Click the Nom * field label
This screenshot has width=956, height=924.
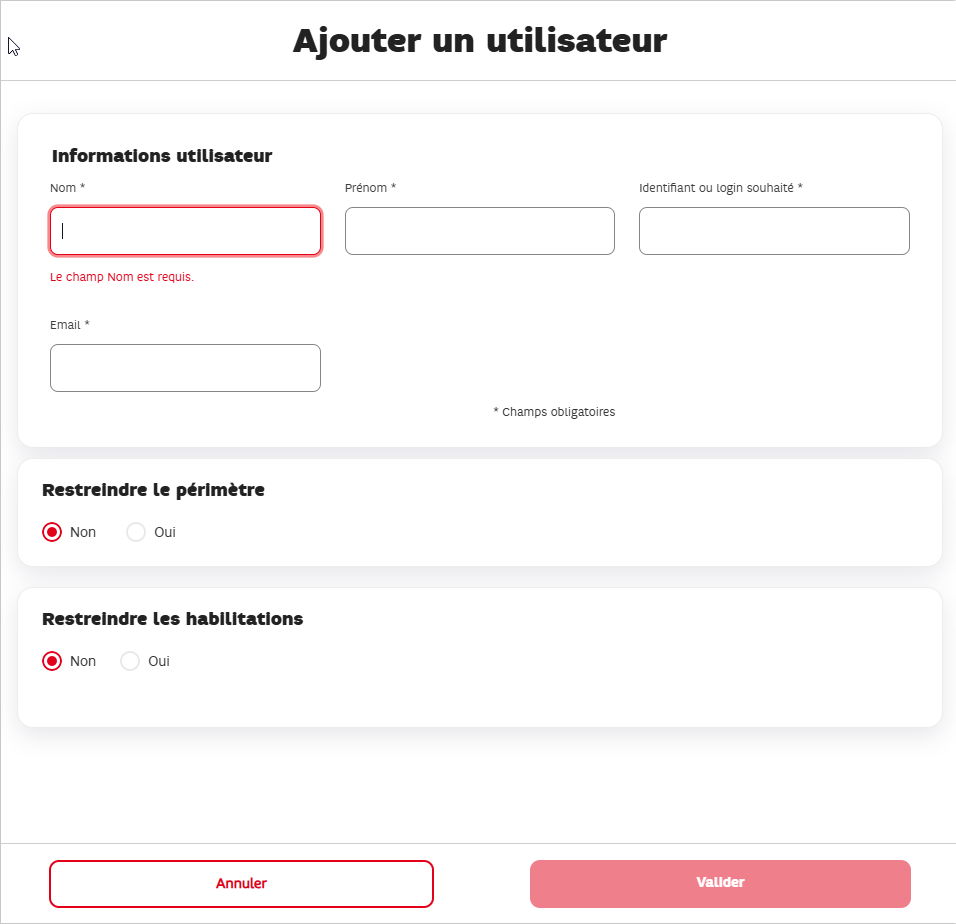click(68, 188)
